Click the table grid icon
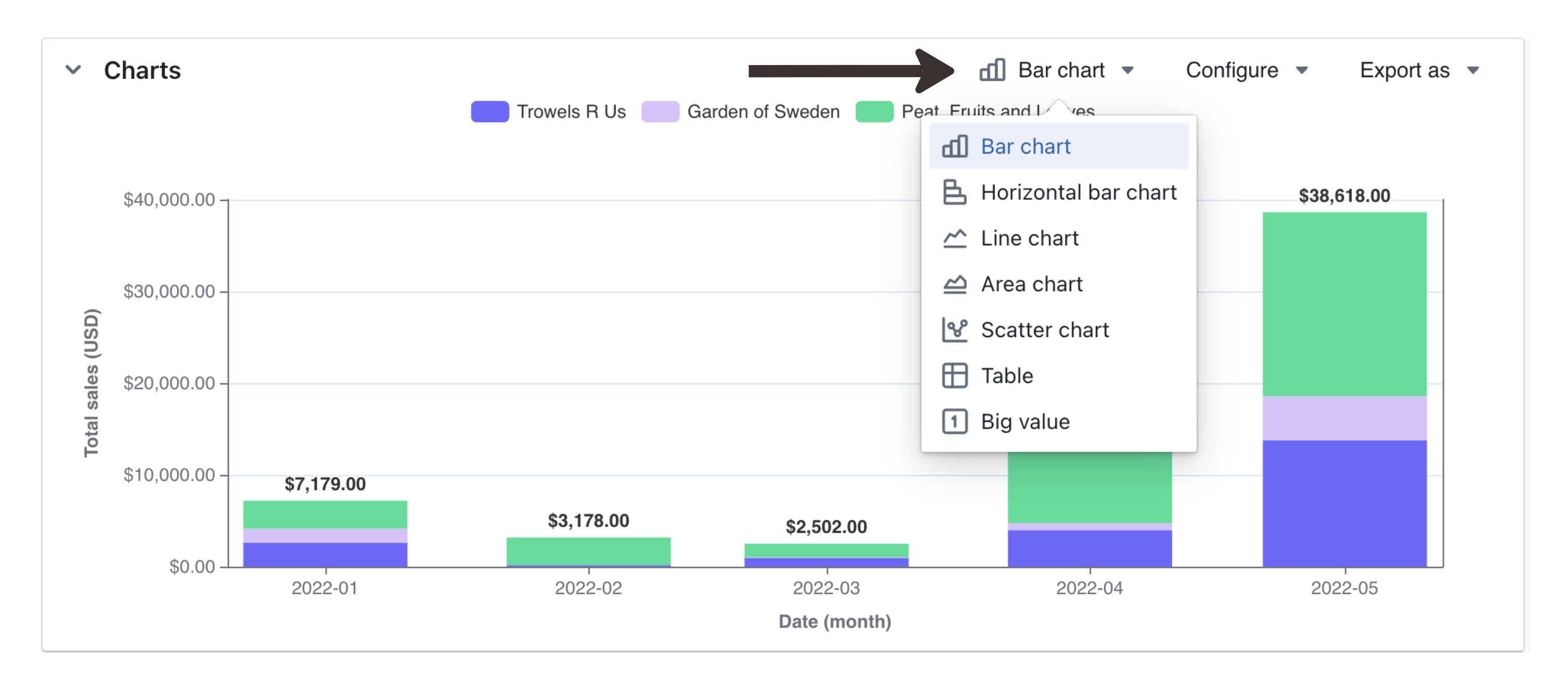This screenshot has width=1568, height=691. tap(954, 375)
